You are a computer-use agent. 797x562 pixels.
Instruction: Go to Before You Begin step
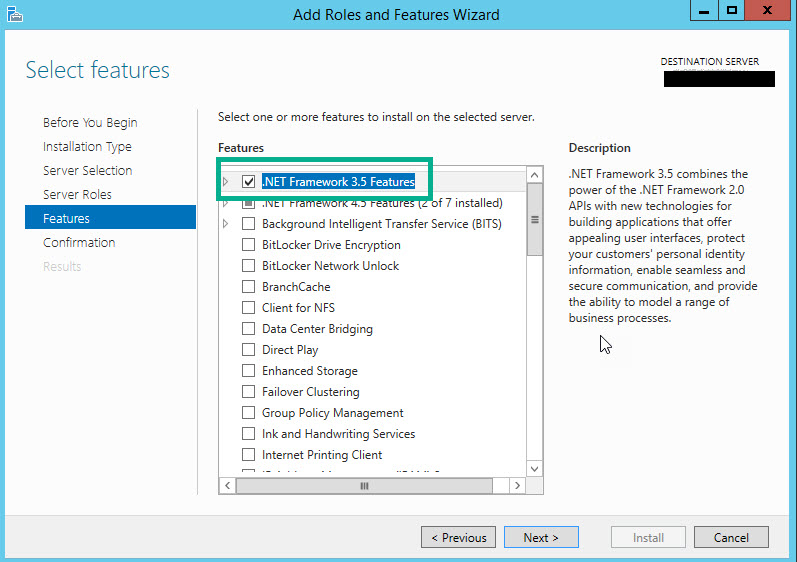pos(90,122)
